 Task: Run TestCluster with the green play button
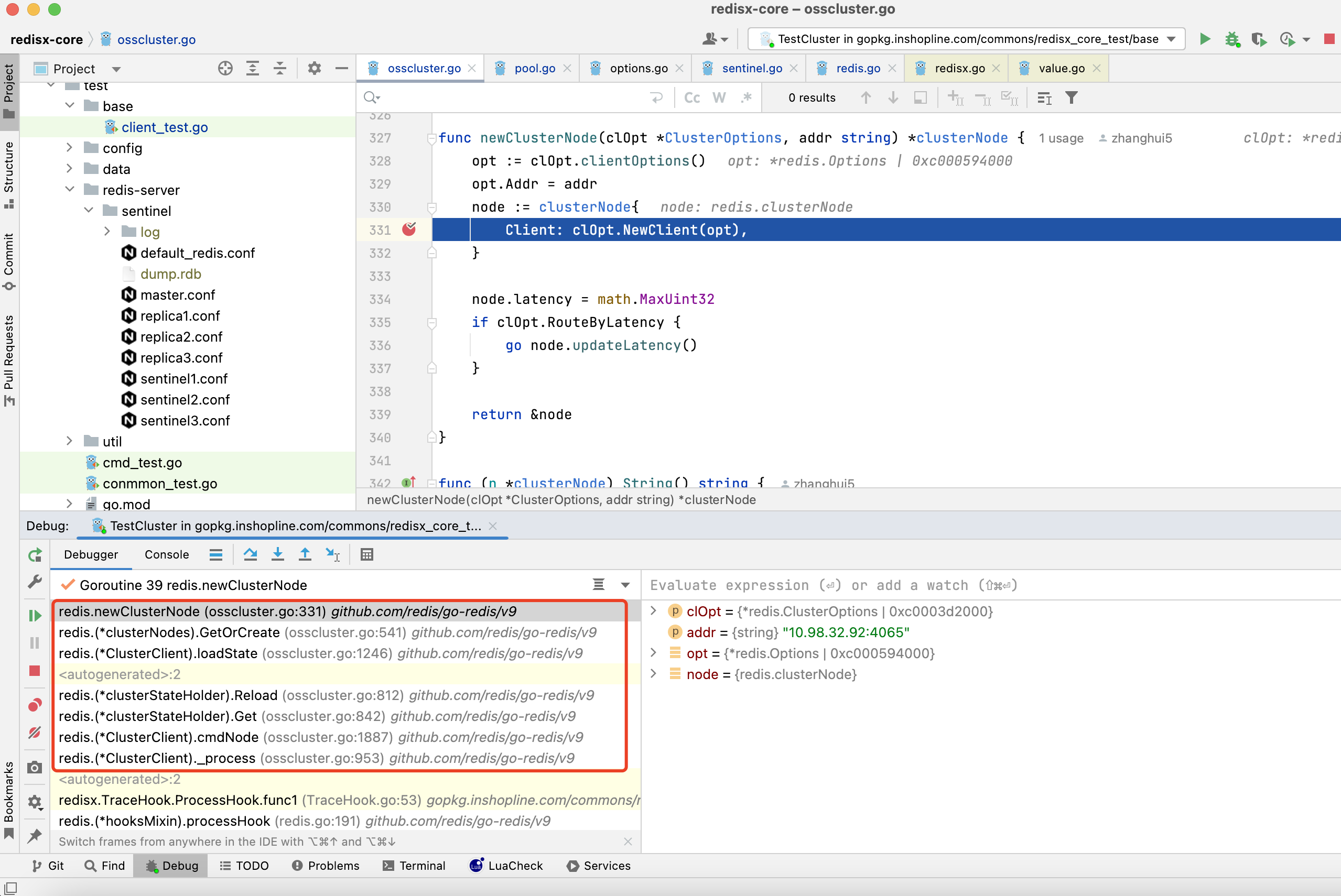coord(1205,39)
